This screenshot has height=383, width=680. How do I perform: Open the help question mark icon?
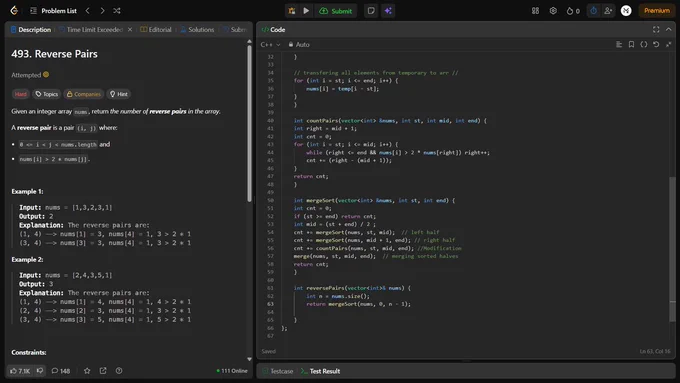click(x=119, y=371)
